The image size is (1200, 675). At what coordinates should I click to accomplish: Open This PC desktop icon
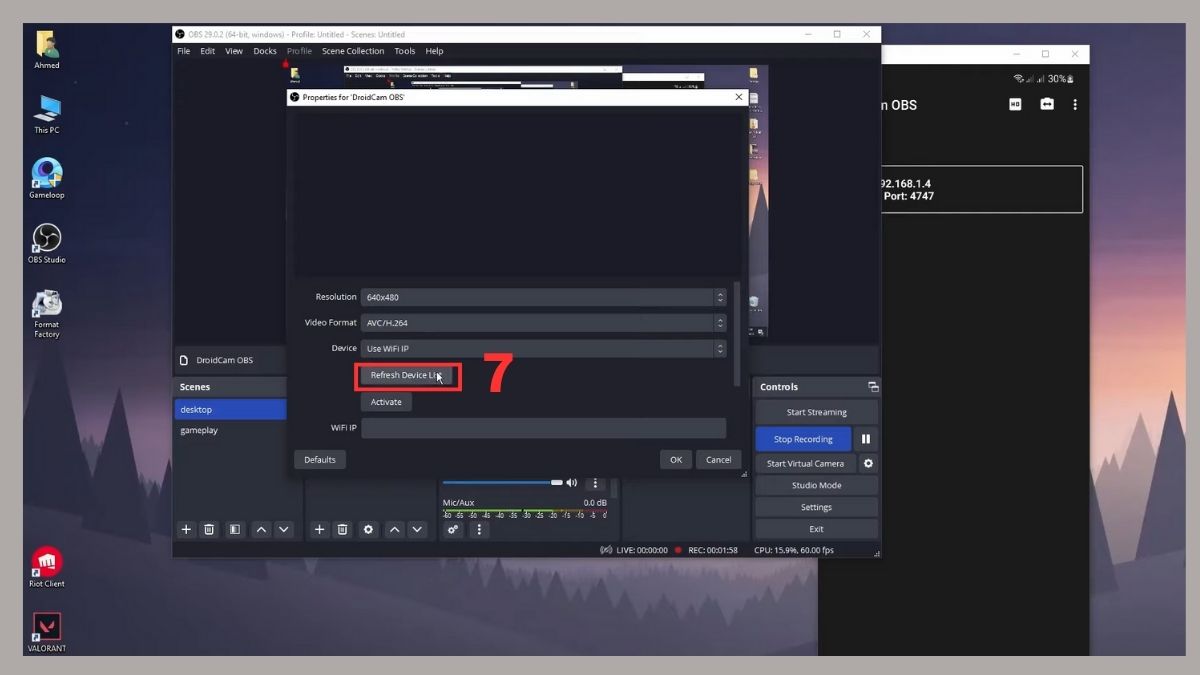pos(47,114)
